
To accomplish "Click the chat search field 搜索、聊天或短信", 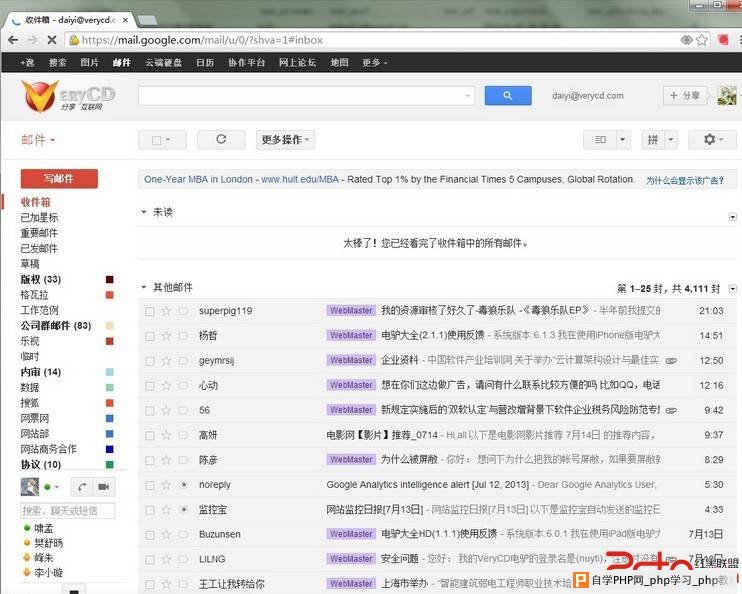I will (x=68, y=511).
